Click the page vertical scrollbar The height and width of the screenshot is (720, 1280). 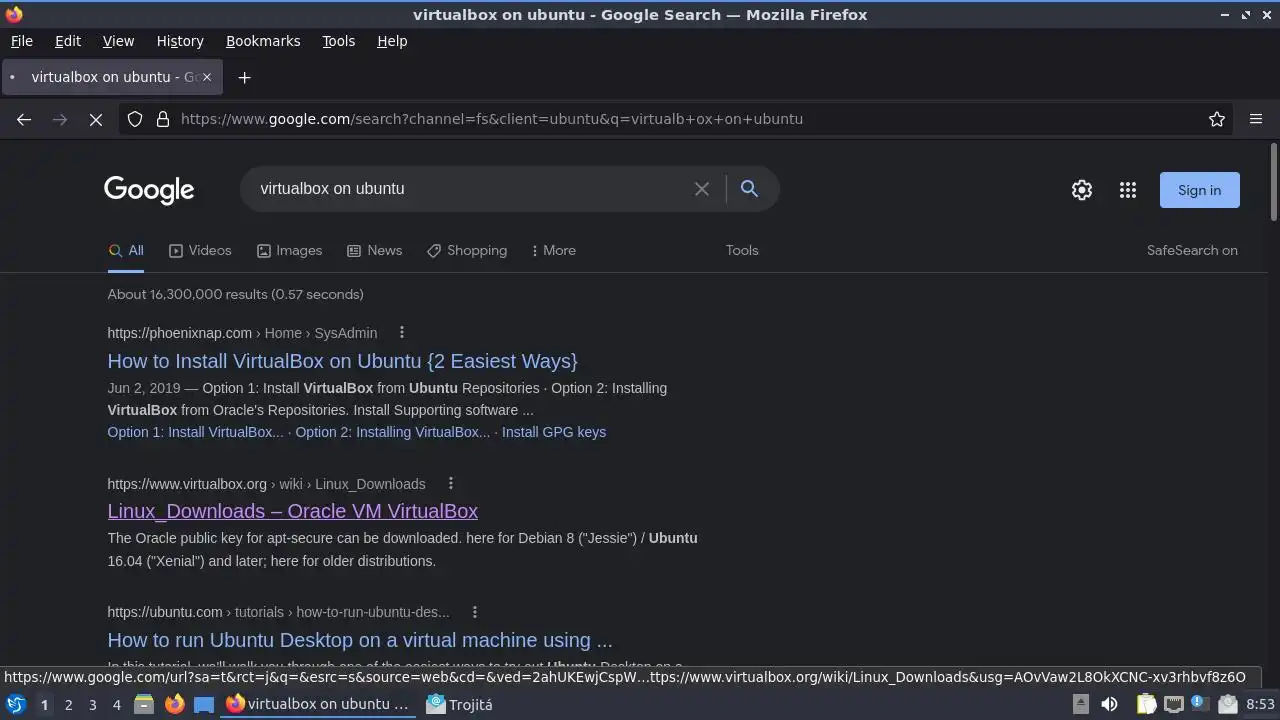[x=1273, y=180]
